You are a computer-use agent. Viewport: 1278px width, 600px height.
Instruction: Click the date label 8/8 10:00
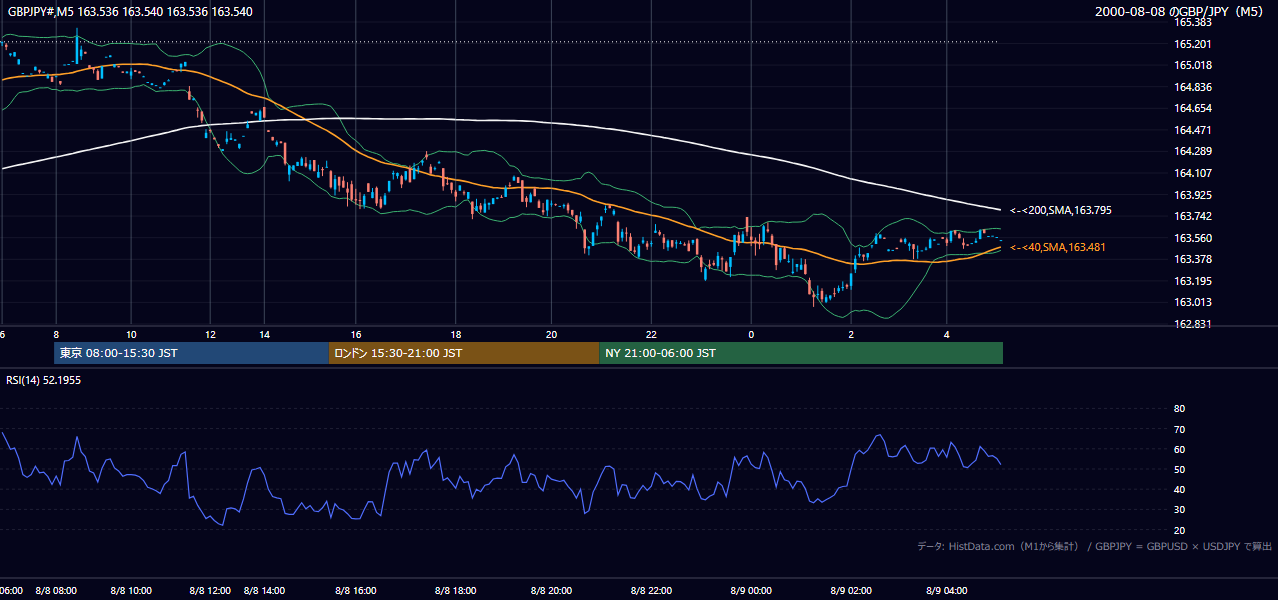[x=131, y=591]
